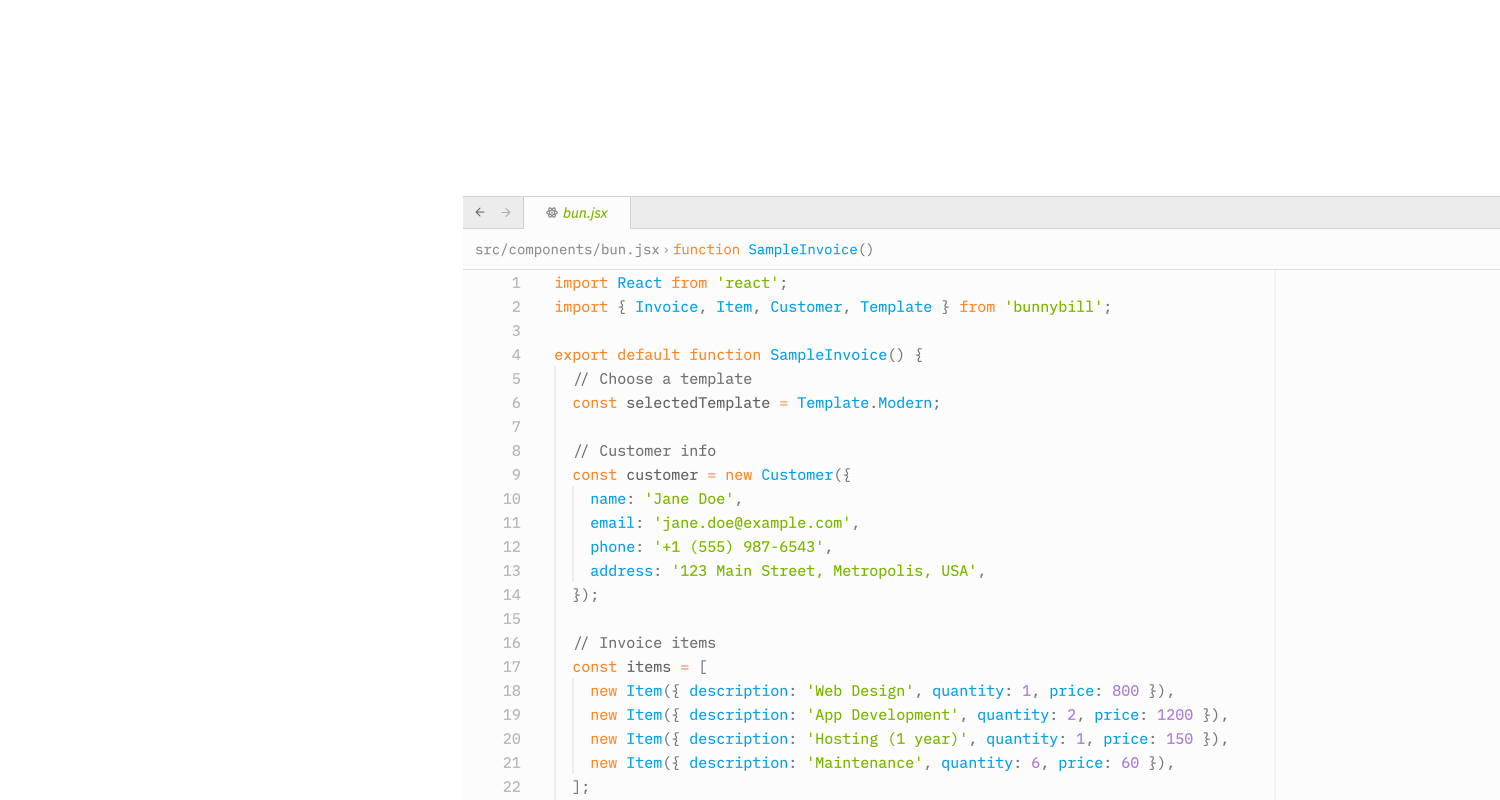Select the SampleInvoice breadcrumb entry
Image resolution: width=1500 pixels, height=800 pixels.
click(x=802, y=249)
